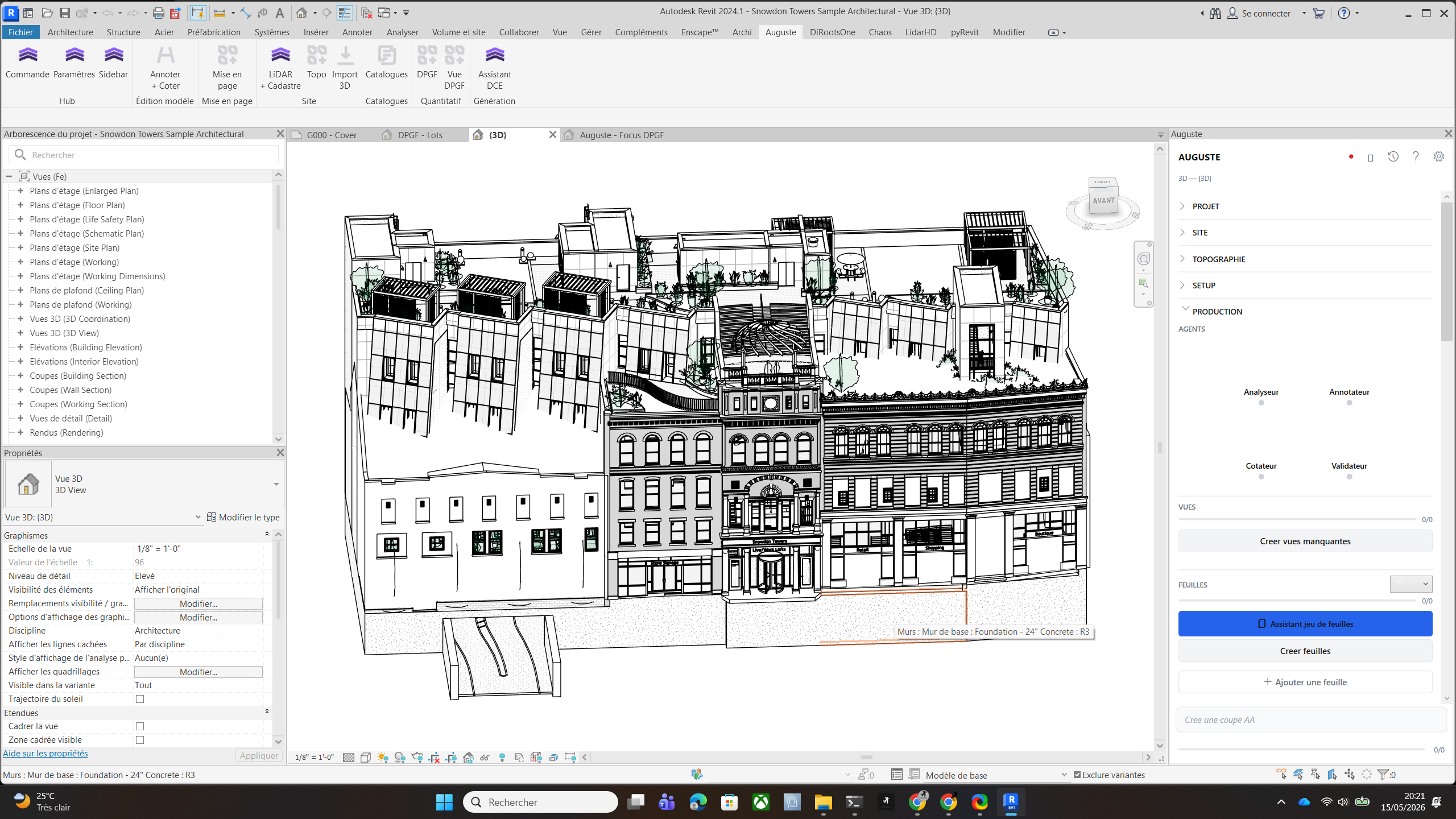The width and height of the screenshot is (1456, 819).
Task: Enable Trajectoire du soleil checkbox
Action: [x=140, y=699]
